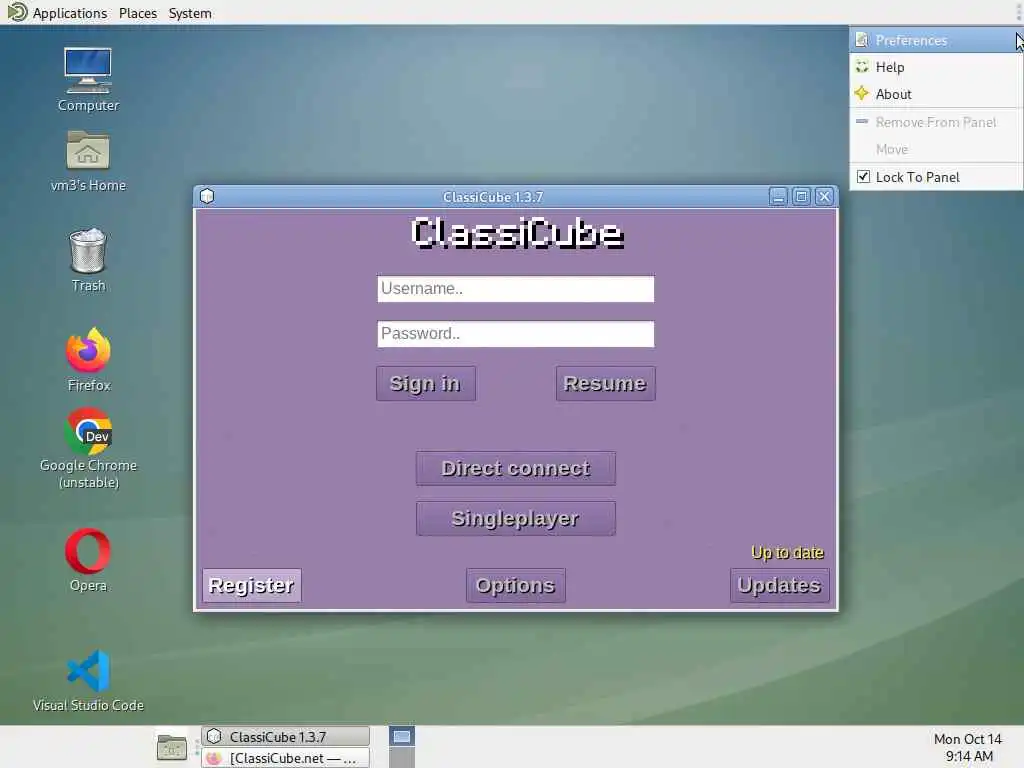This screenshot has height=768, width=1024.
Task: Start Singleplayer mode
Action: 516,519
